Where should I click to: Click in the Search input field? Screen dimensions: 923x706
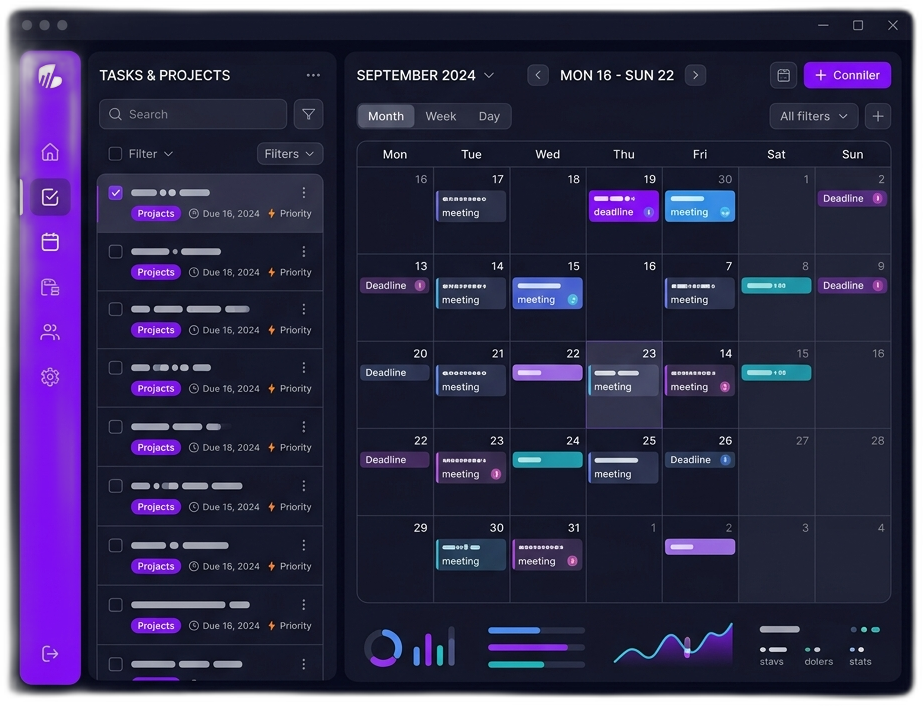coord(193,114)
